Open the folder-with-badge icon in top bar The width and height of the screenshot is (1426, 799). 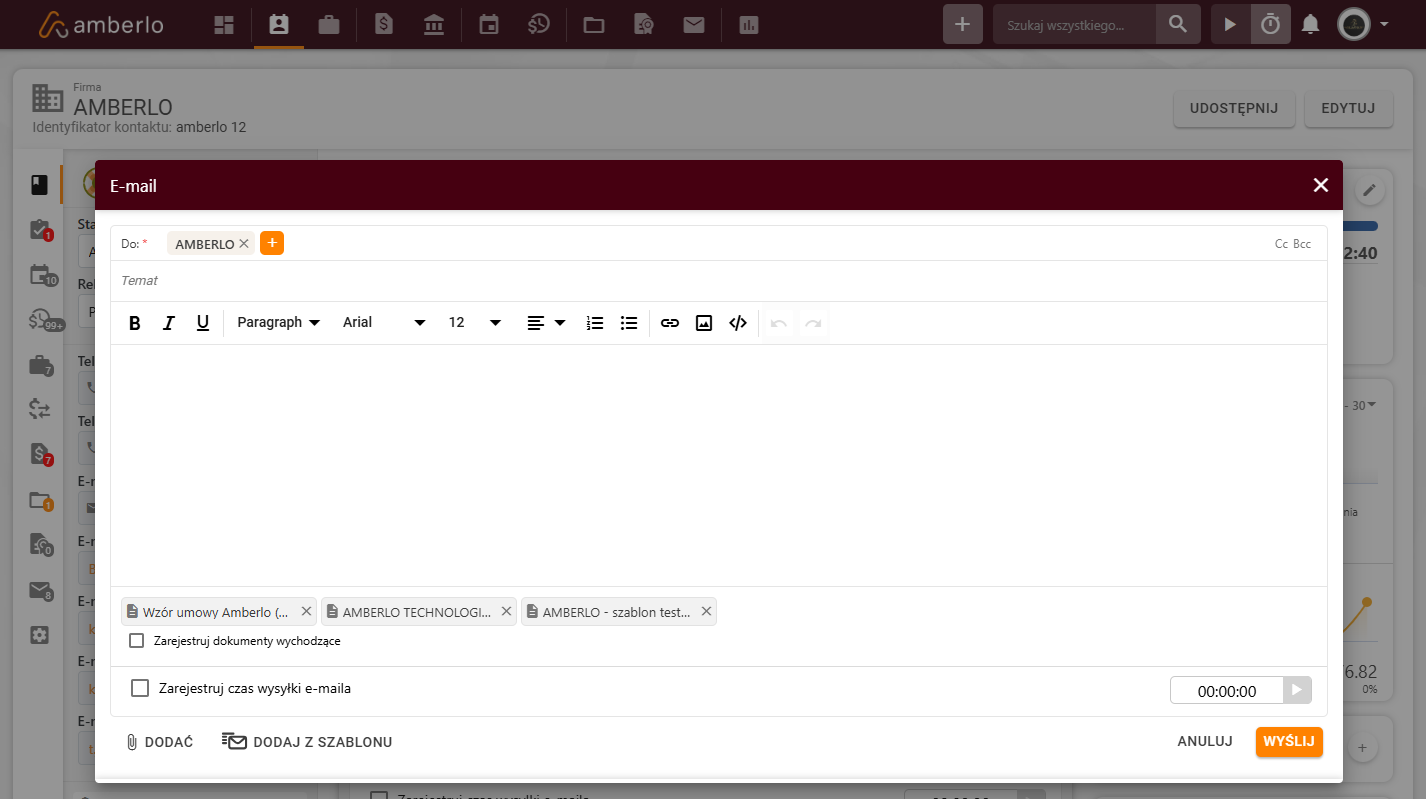tap(644, 24)
